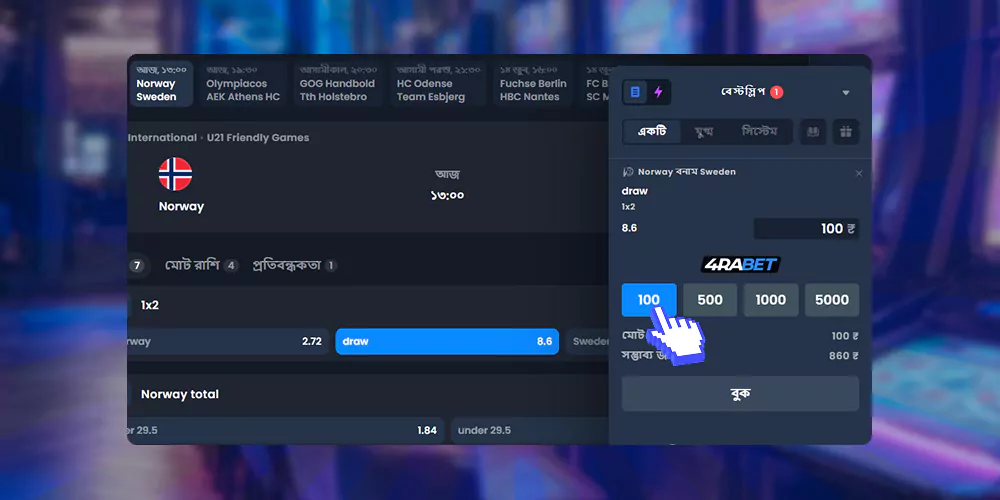Pick the under 29.5 Norway total odds
The width and height of the screenshot is (1000, 500).
tap(529, 430)
